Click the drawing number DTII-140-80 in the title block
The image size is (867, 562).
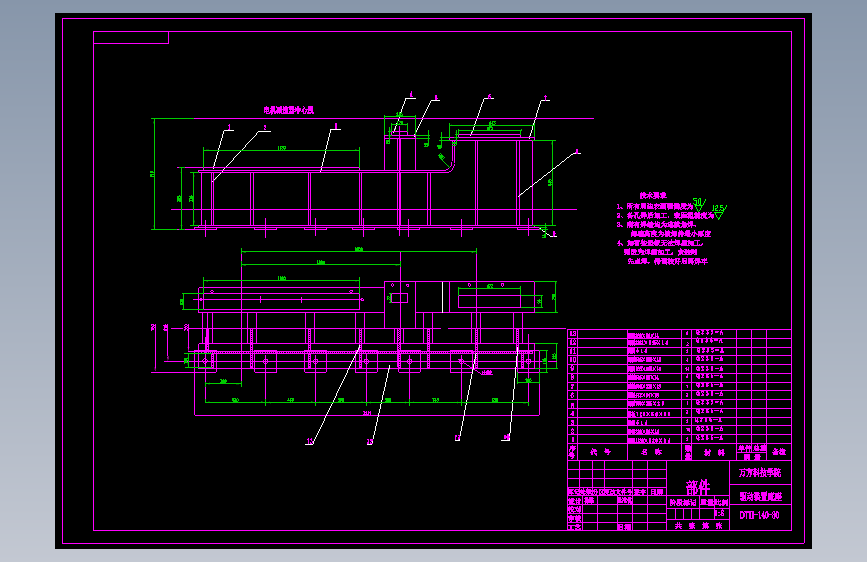pos(760,516)
